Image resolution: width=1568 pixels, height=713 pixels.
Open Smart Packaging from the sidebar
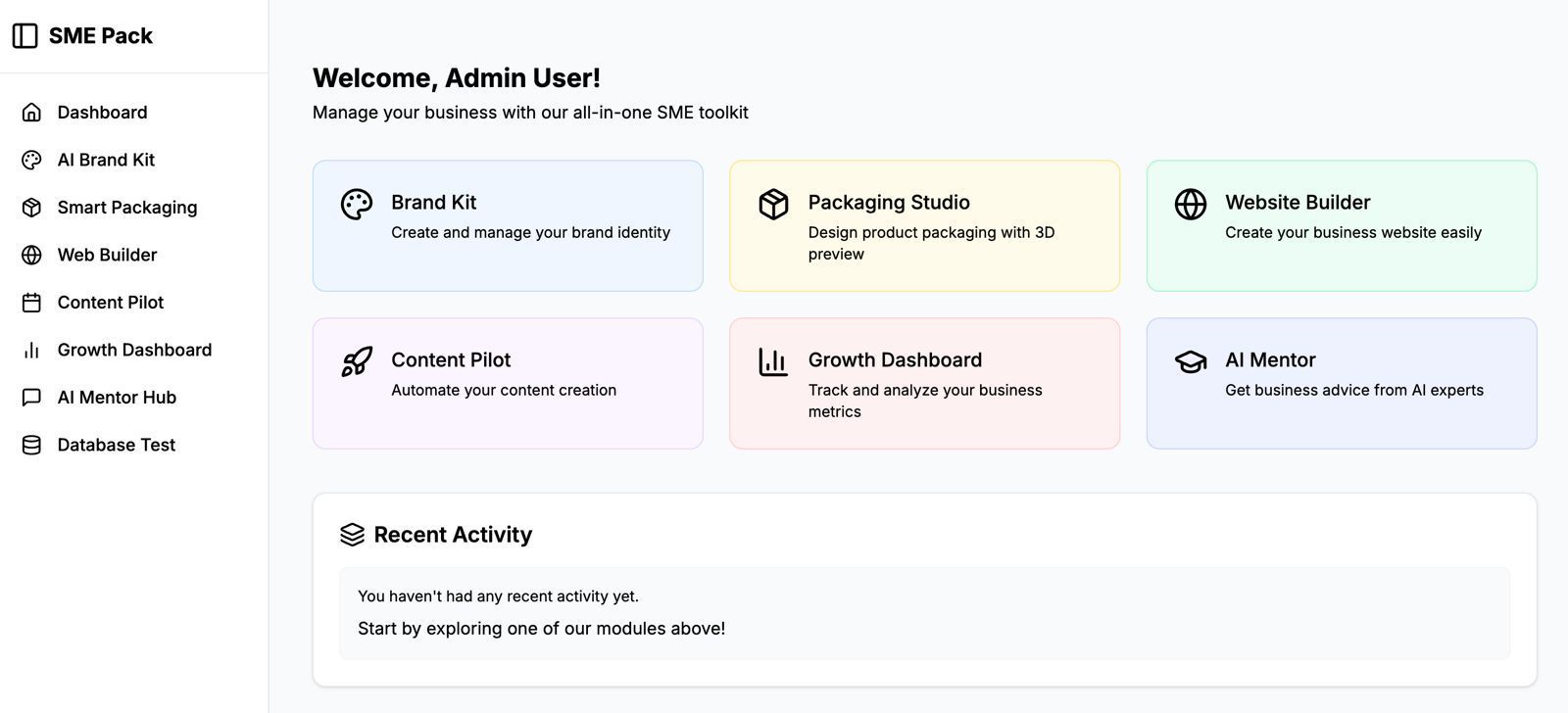[x=127, y=208]
